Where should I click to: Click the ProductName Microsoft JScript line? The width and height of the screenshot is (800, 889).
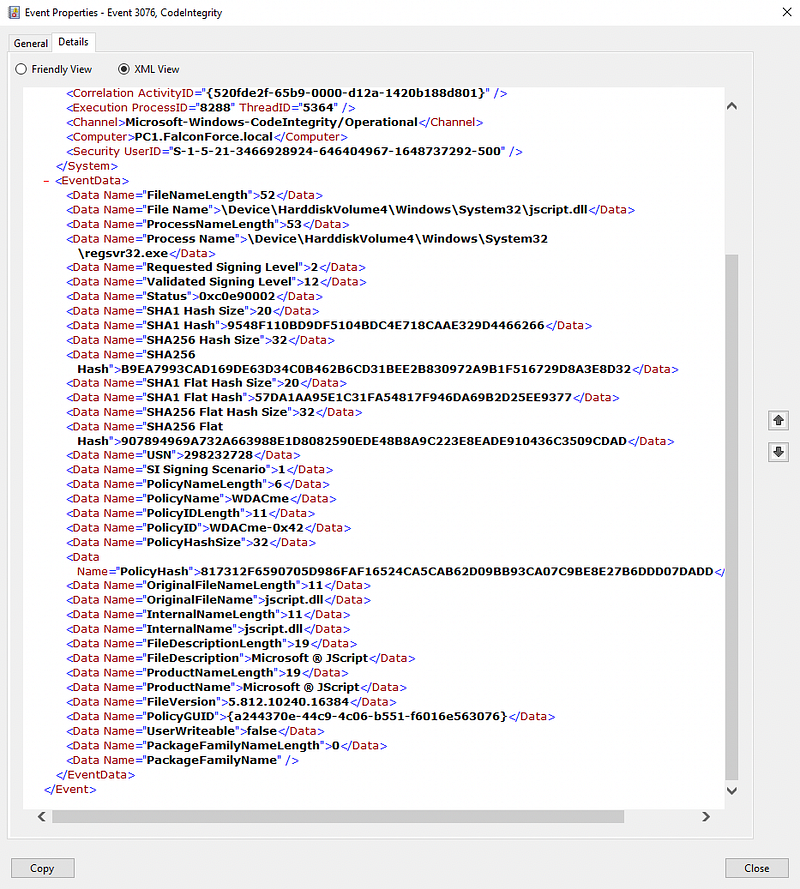point(236,688)
